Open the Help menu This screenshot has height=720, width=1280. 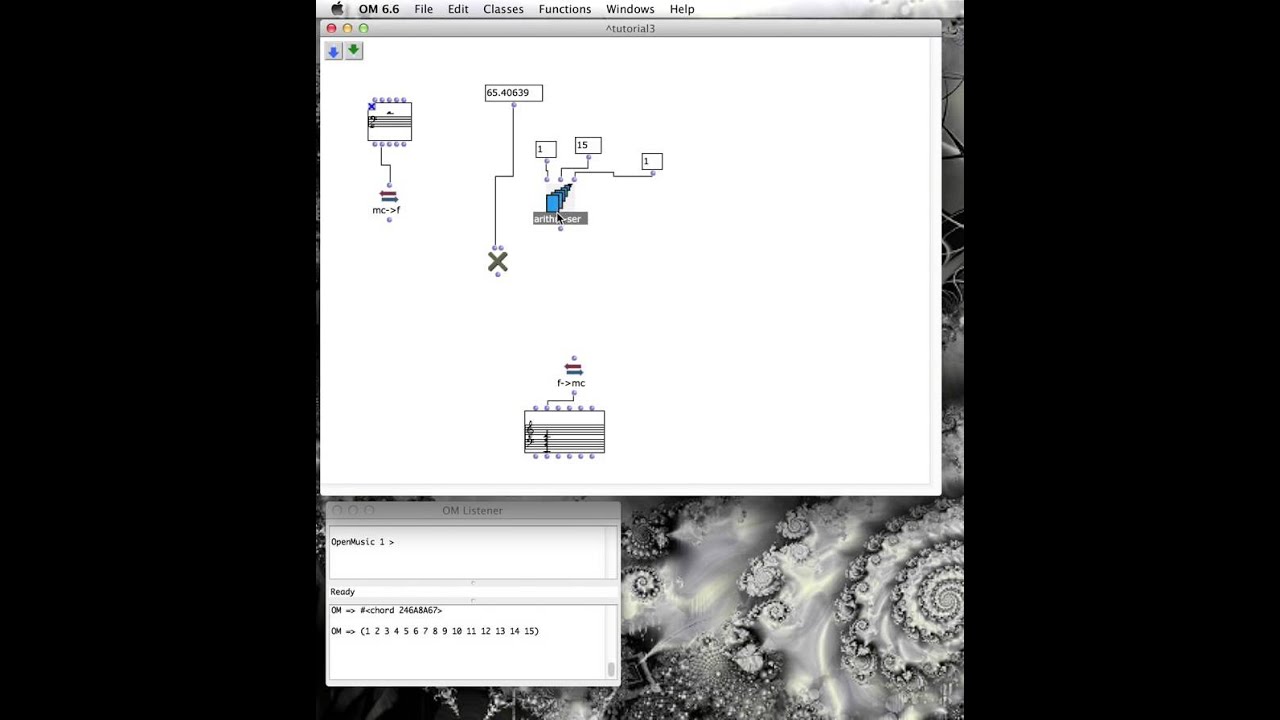682,9
